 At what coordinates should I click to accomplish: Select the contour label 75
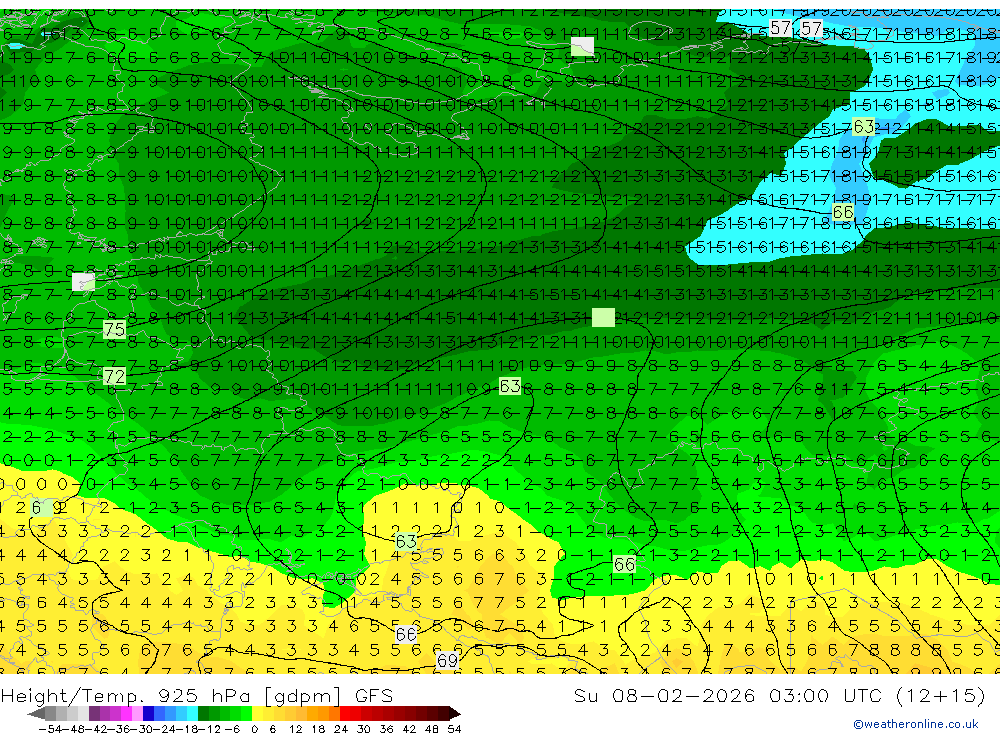tap(114, 330)
